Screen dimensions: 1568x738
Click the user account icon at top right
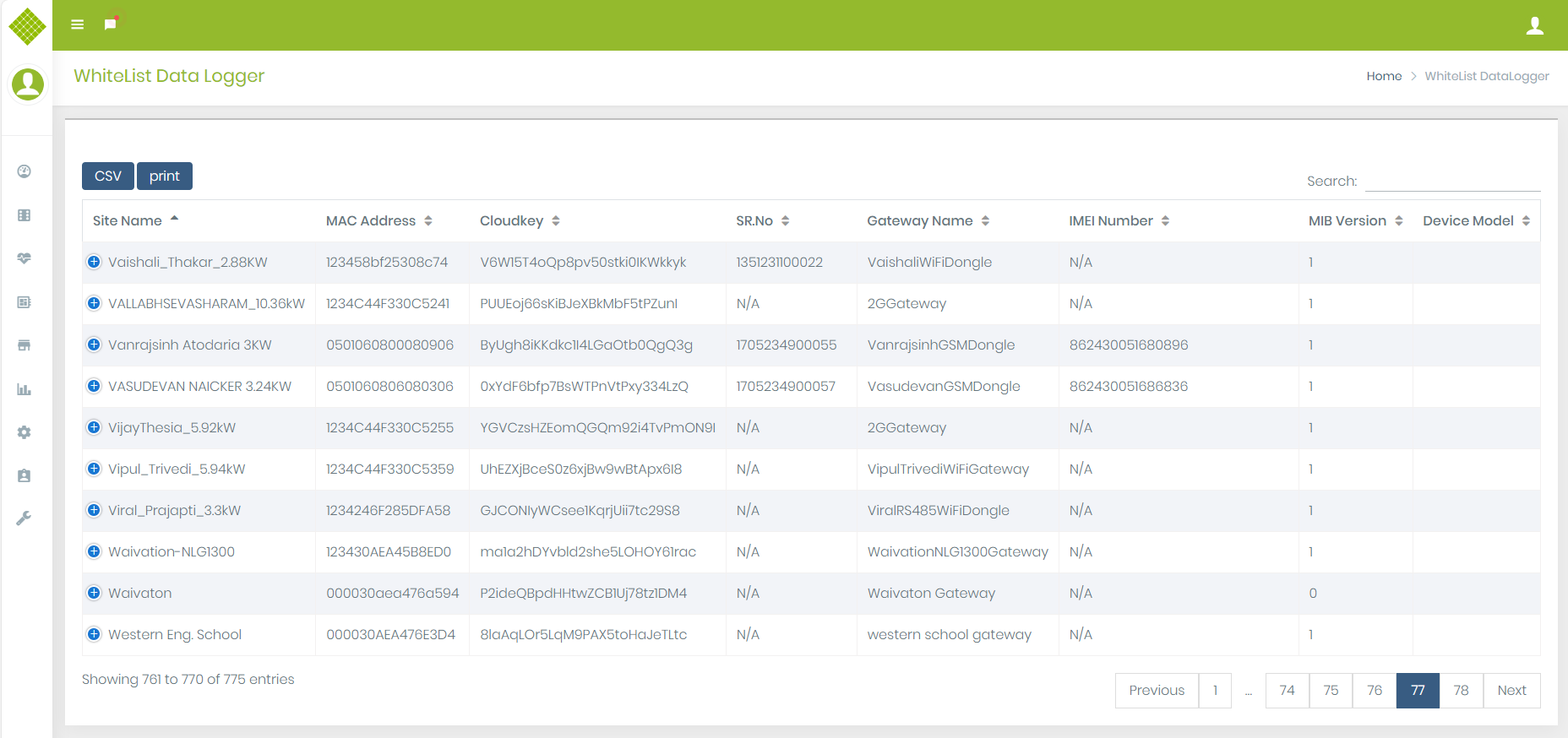(x=1534, y=26)
